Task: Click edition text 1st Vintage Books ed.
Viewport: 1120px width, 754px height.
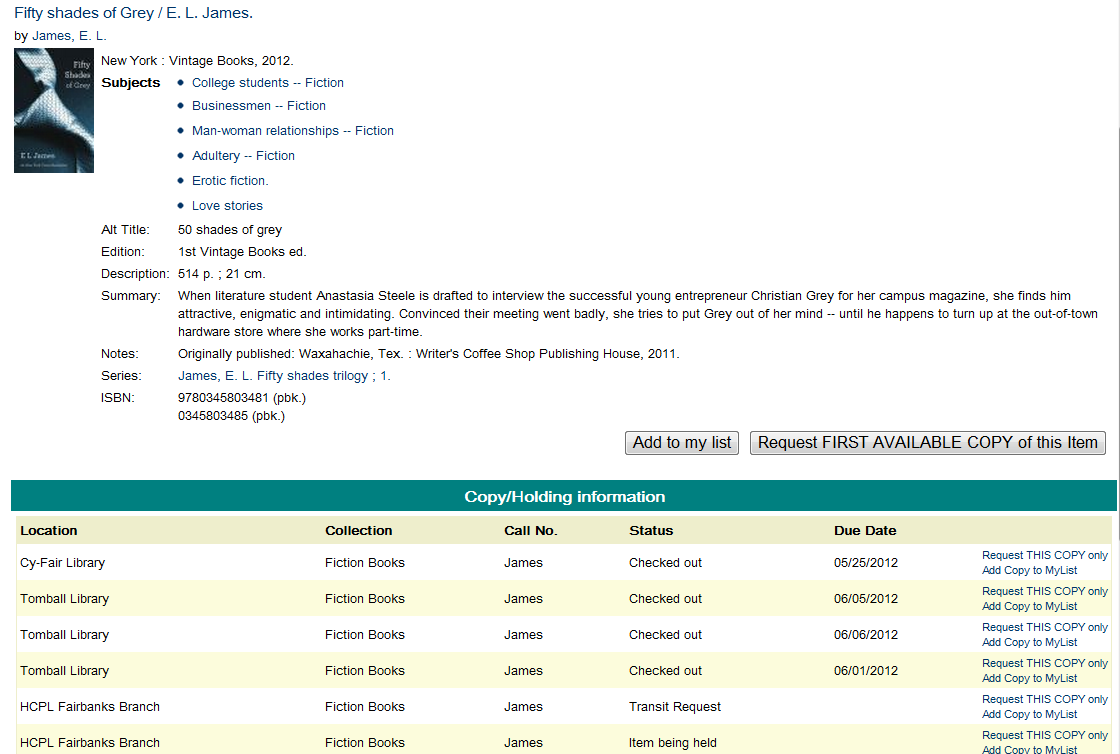Action: (x=242, y=251)
